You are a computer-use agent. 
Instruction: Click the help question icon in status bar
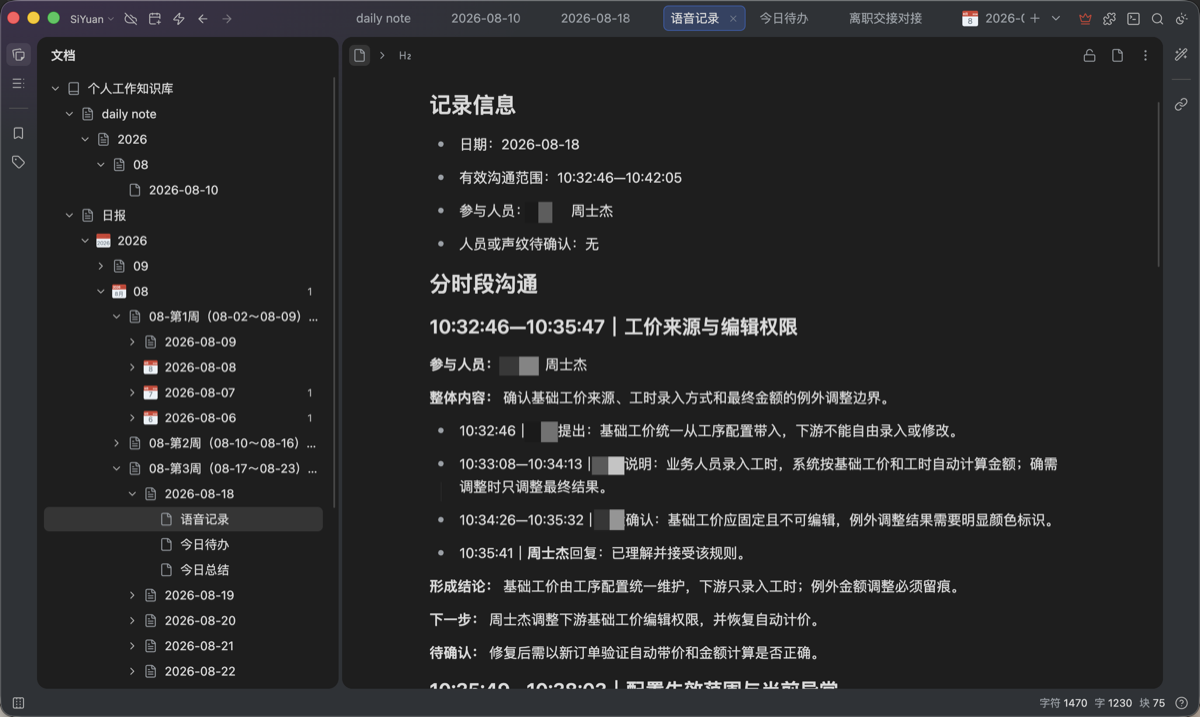click(1181, 703)
